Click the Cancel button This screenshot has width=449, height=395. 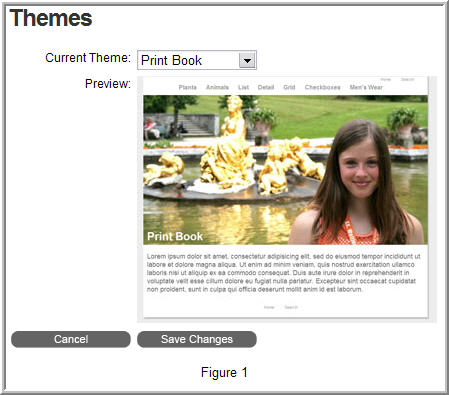pos(71,339)
